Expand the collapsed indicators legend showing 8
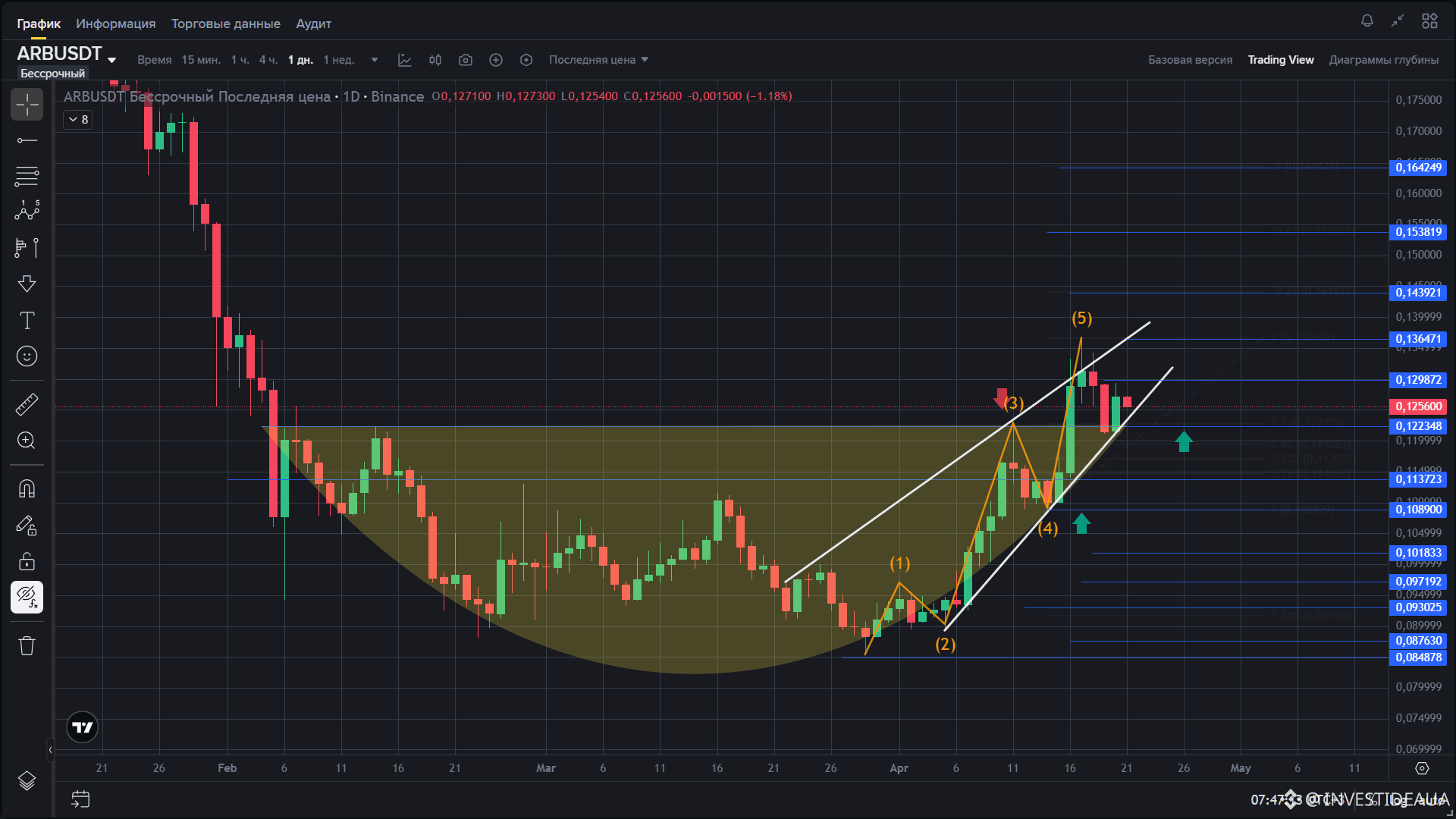Viewport: 1456px width, 819px height. pos(78,120)
